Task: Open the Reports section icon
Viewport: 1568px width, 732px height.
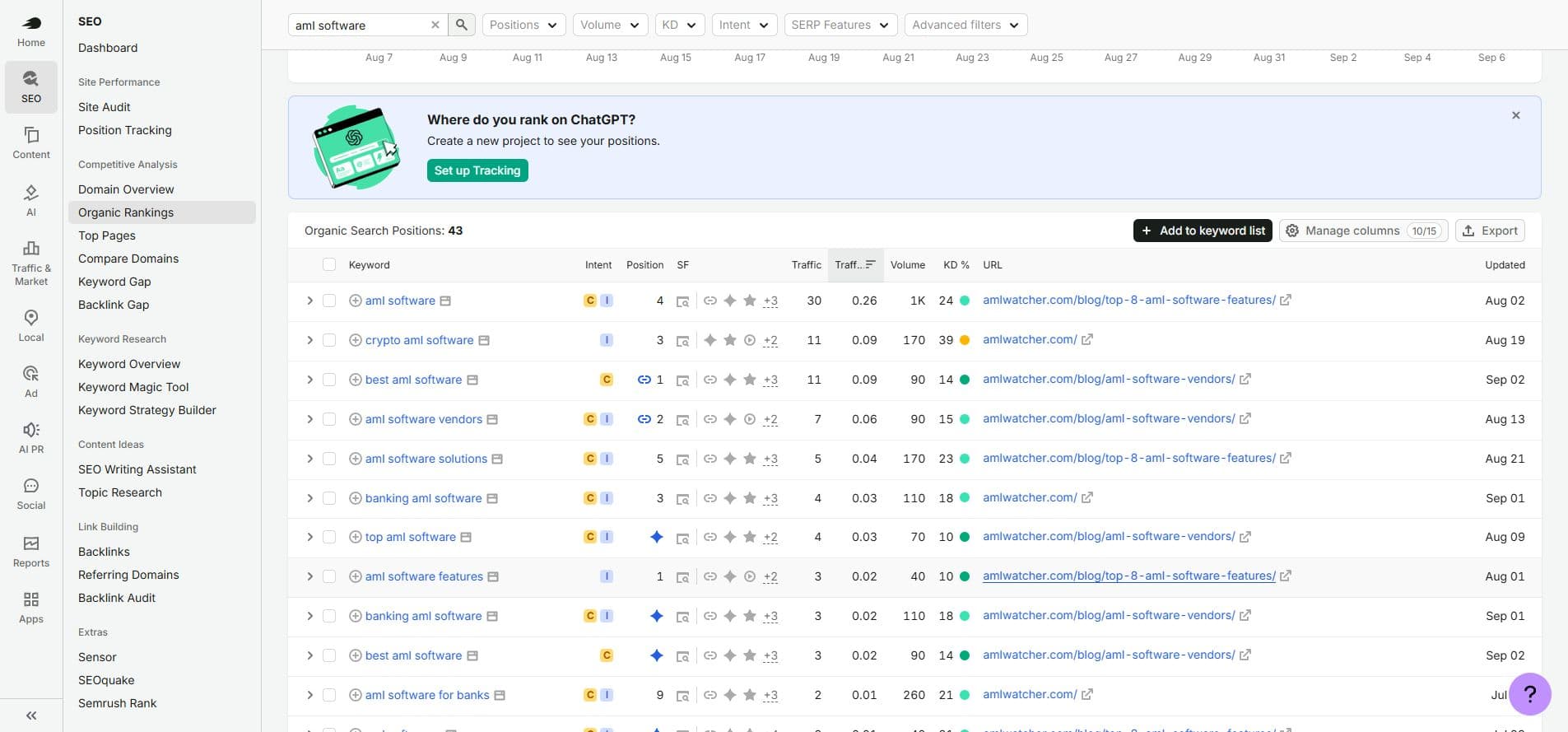Action: pos(31,551)
